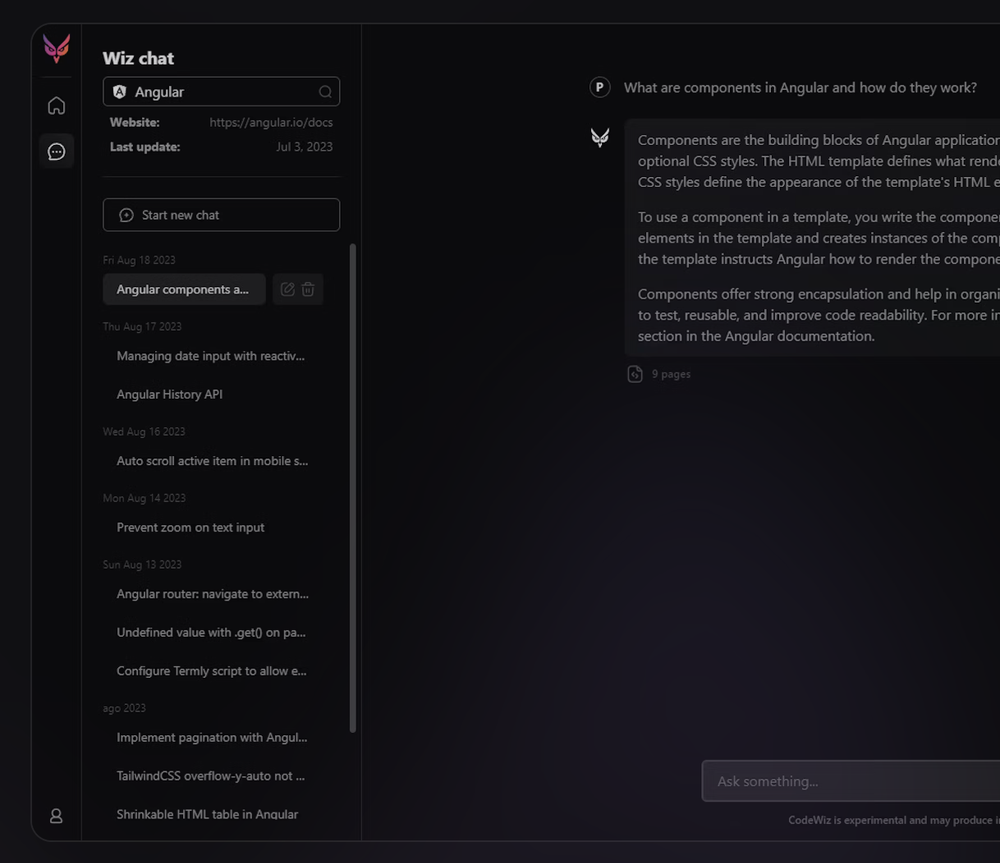Click the Fri Aug 18 2023 date label

point(139,260)
